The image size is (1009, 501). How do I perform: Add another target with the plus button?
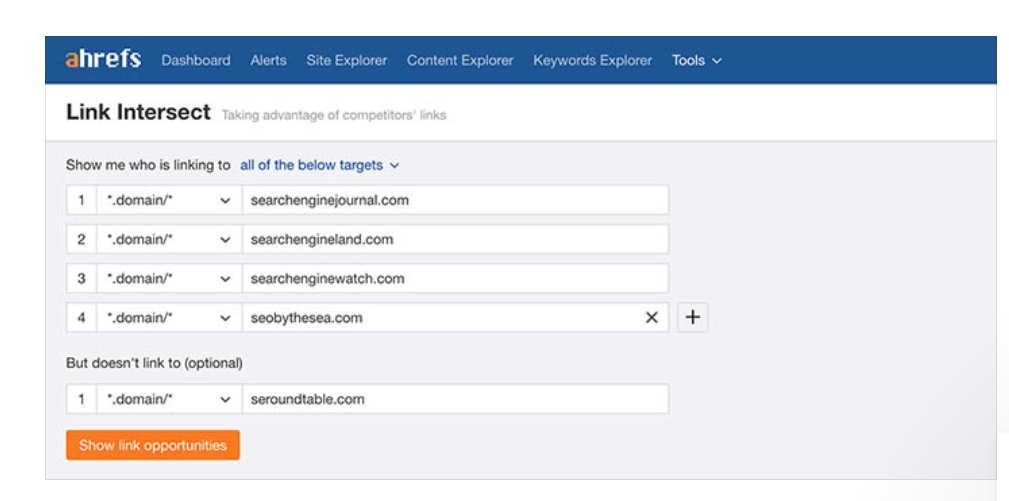[692, 318]
